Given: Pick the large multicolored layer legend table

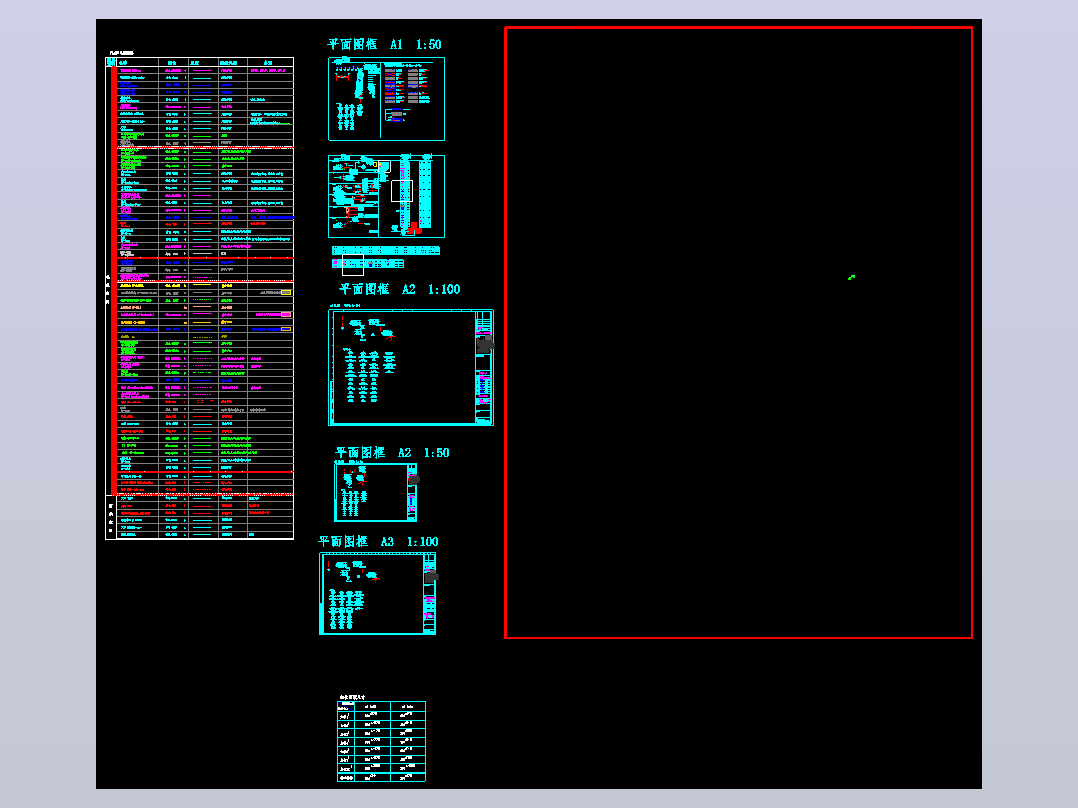Looking at the screenshot, I should [x=199, y=298].
